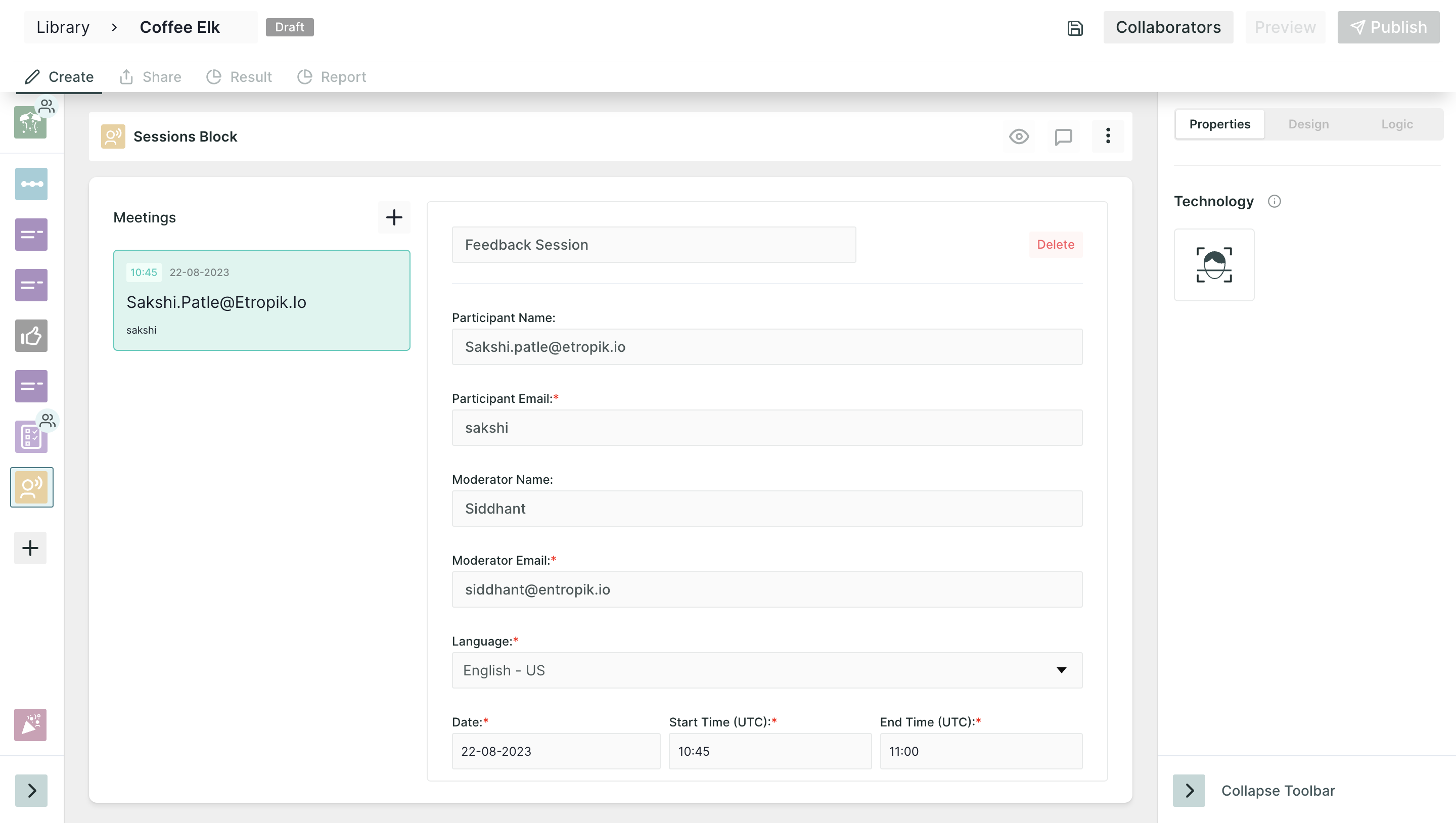Delete the Feedback Session meeting
The width and height of the screenshot is (1456, 823).
click(1055, 245)
